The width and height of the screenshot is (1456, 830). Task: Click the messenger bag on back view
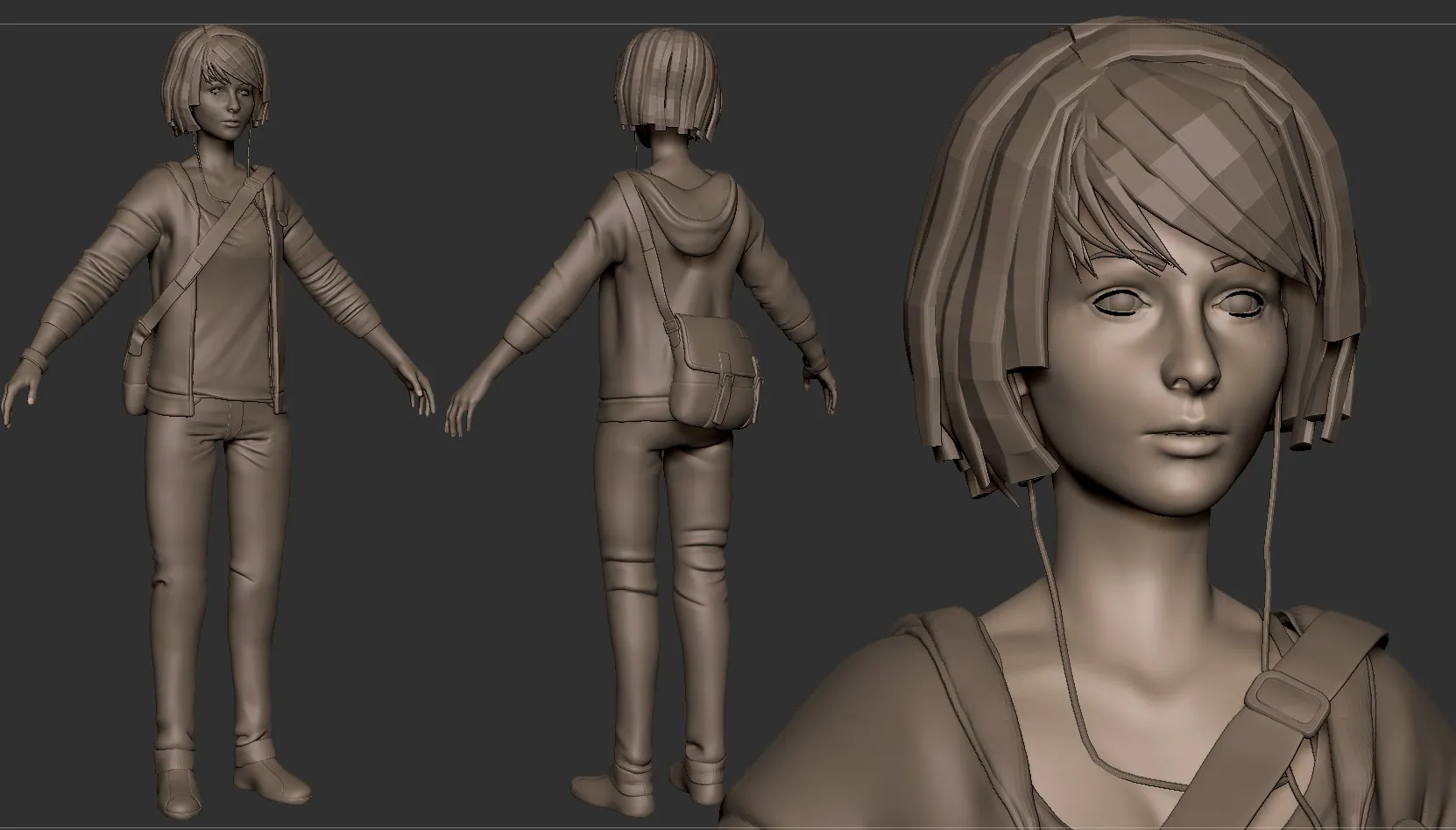click(x=714, y=369)
